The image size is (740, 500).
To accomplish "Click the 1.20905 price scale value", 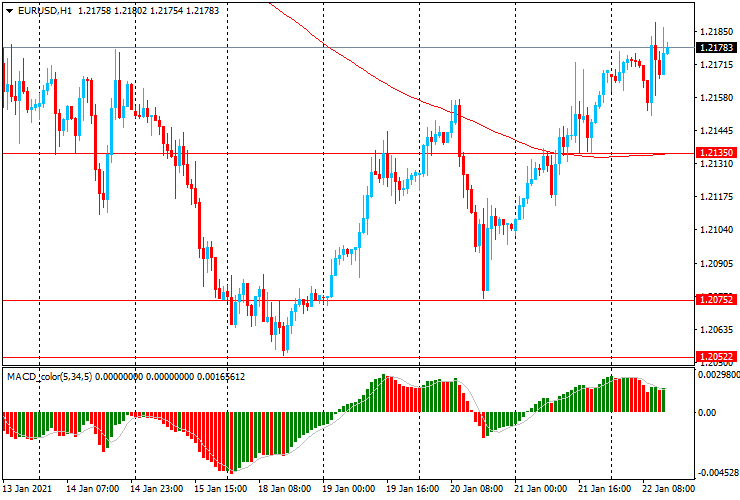I will pyautogui.click(x=716, y=263).
